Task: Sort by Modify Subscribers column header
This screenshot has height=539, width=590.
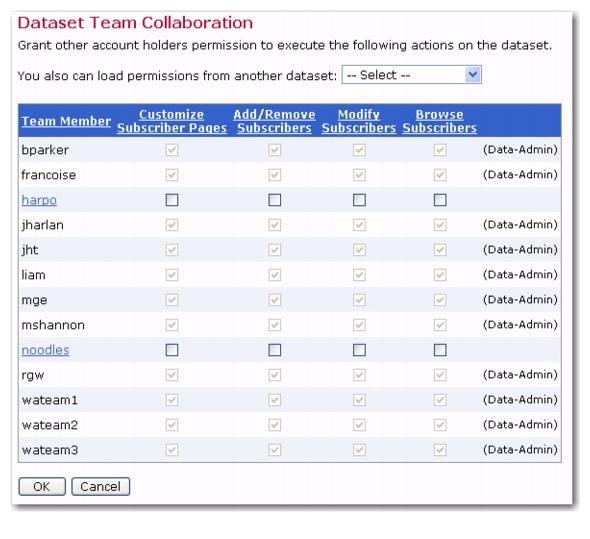Action: (359, 121)
